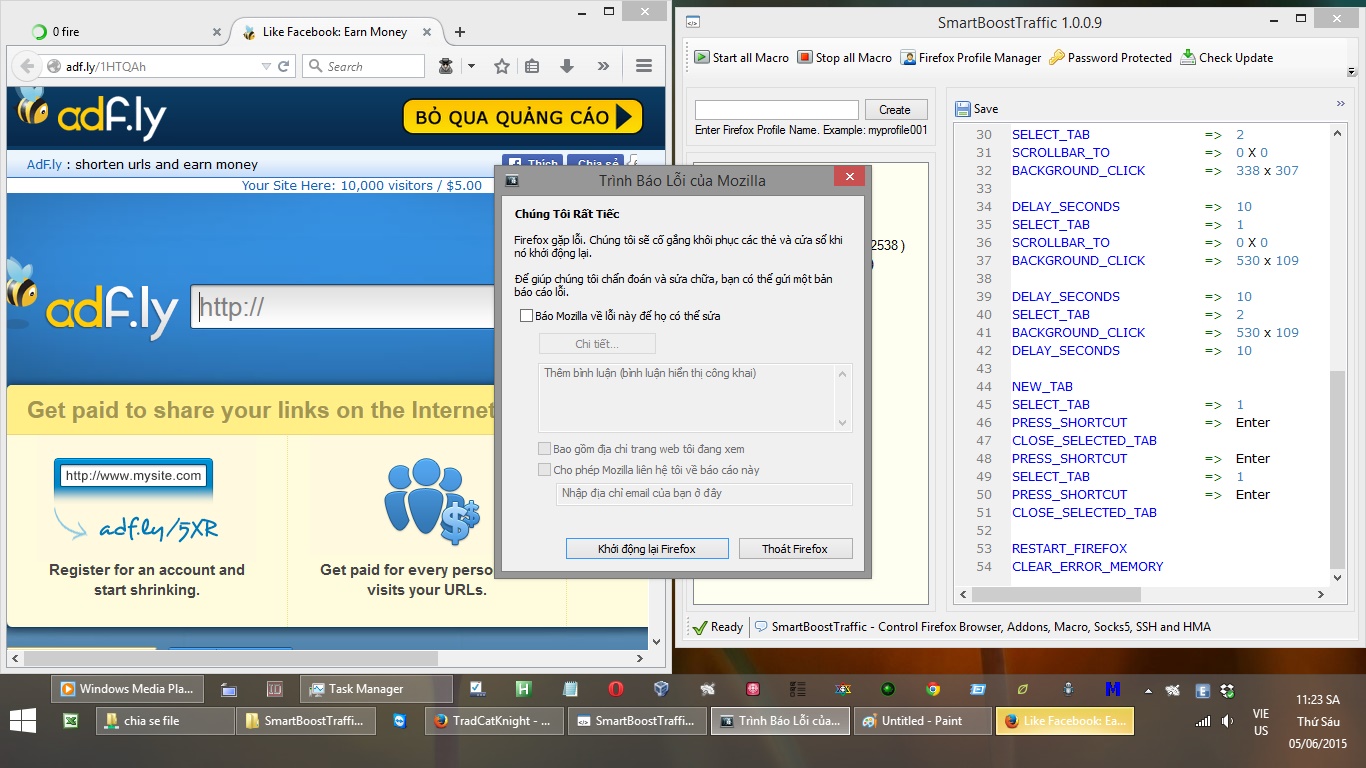Image resolution: width=1366 pixels, height=768 pixels.
Task: Click the Password Protected key icon
Action: point(1056,58)
